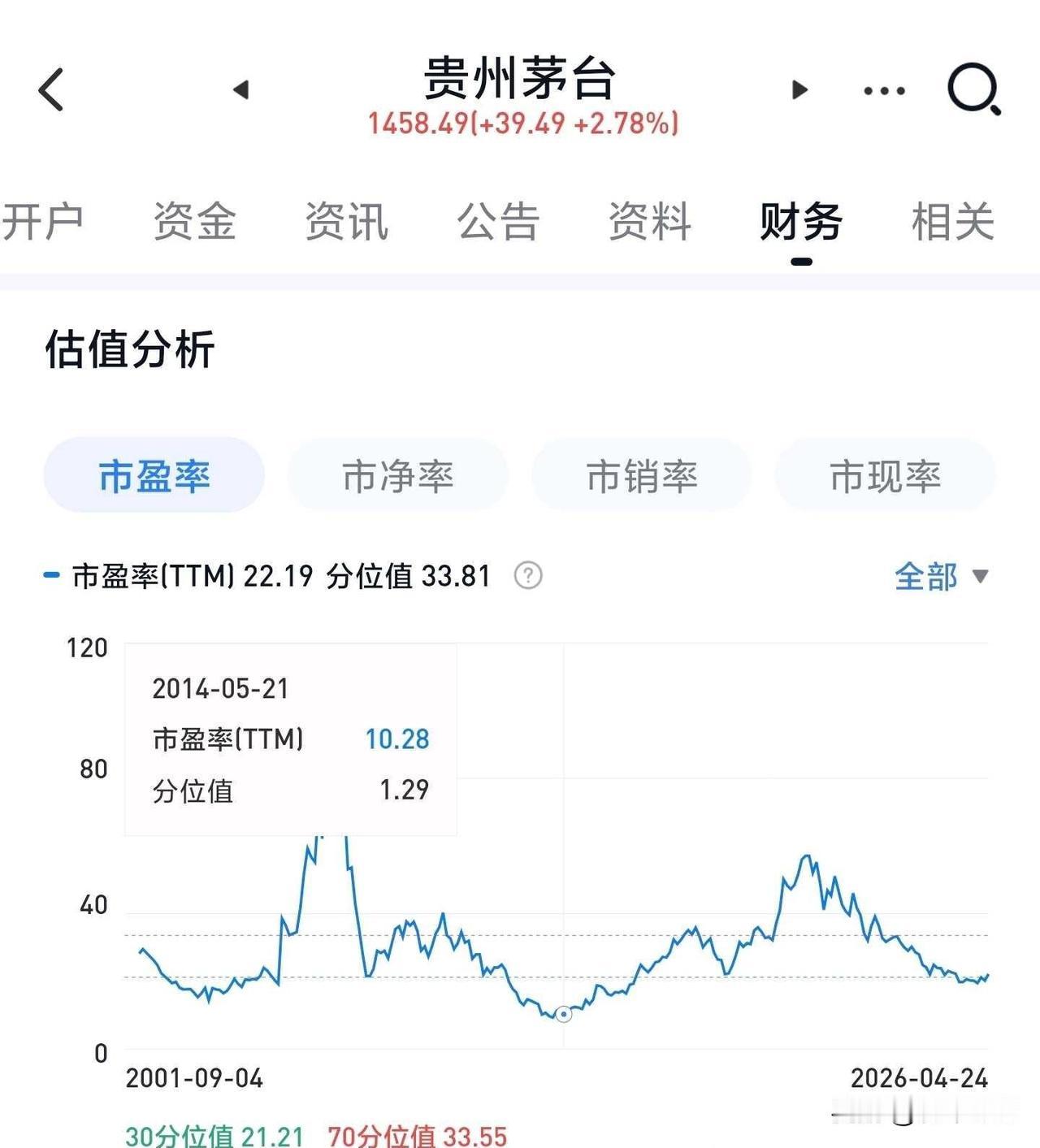Switch to the 资讯 tab

[x=347, y=222]
